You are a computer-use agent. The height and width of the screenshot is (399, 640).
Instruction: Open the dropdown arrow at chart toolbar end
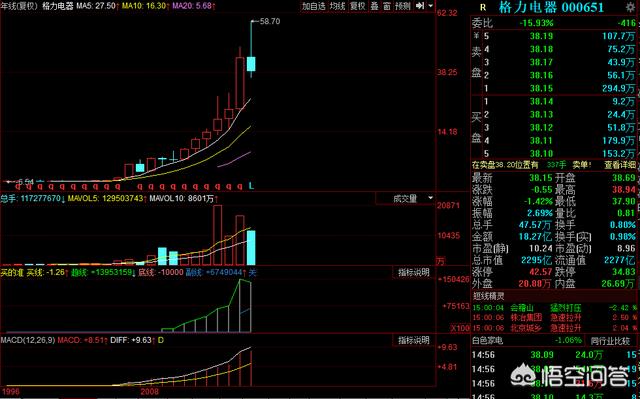click(431, 6)
